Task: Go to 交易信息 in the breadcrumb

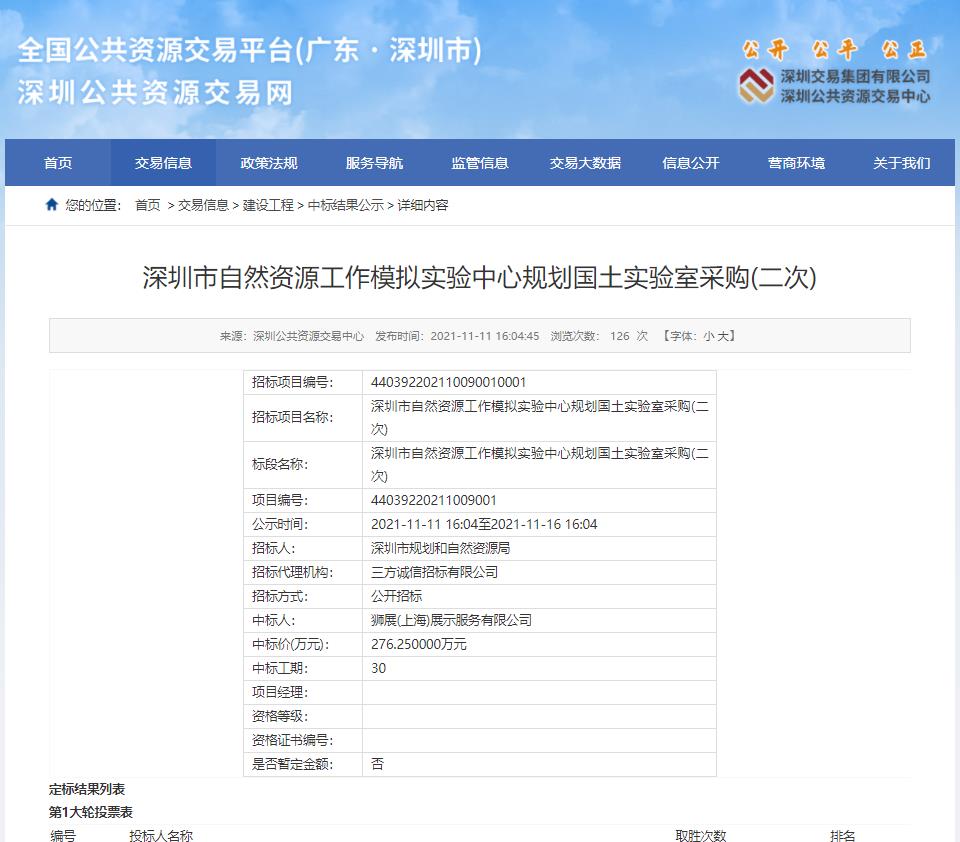Action: 203,205
